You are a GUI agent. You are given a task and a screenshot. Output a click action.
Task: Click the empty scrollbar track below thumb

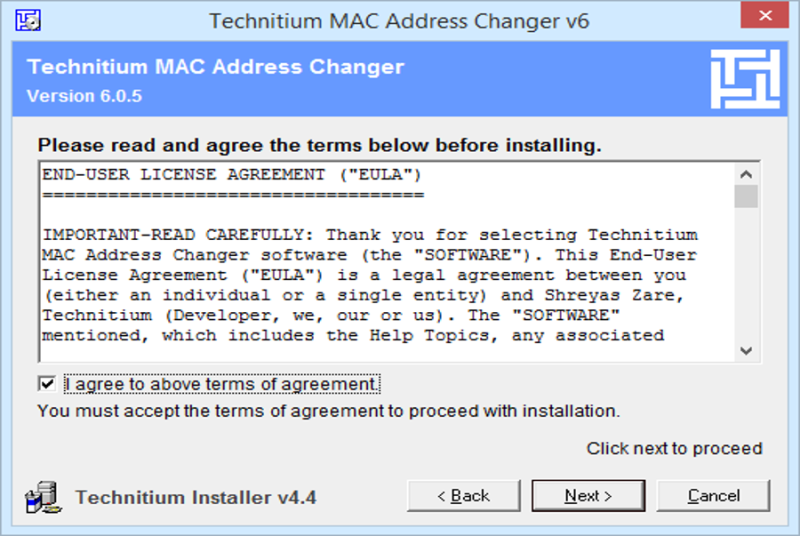pyautogui.click(x=746, y=274)
